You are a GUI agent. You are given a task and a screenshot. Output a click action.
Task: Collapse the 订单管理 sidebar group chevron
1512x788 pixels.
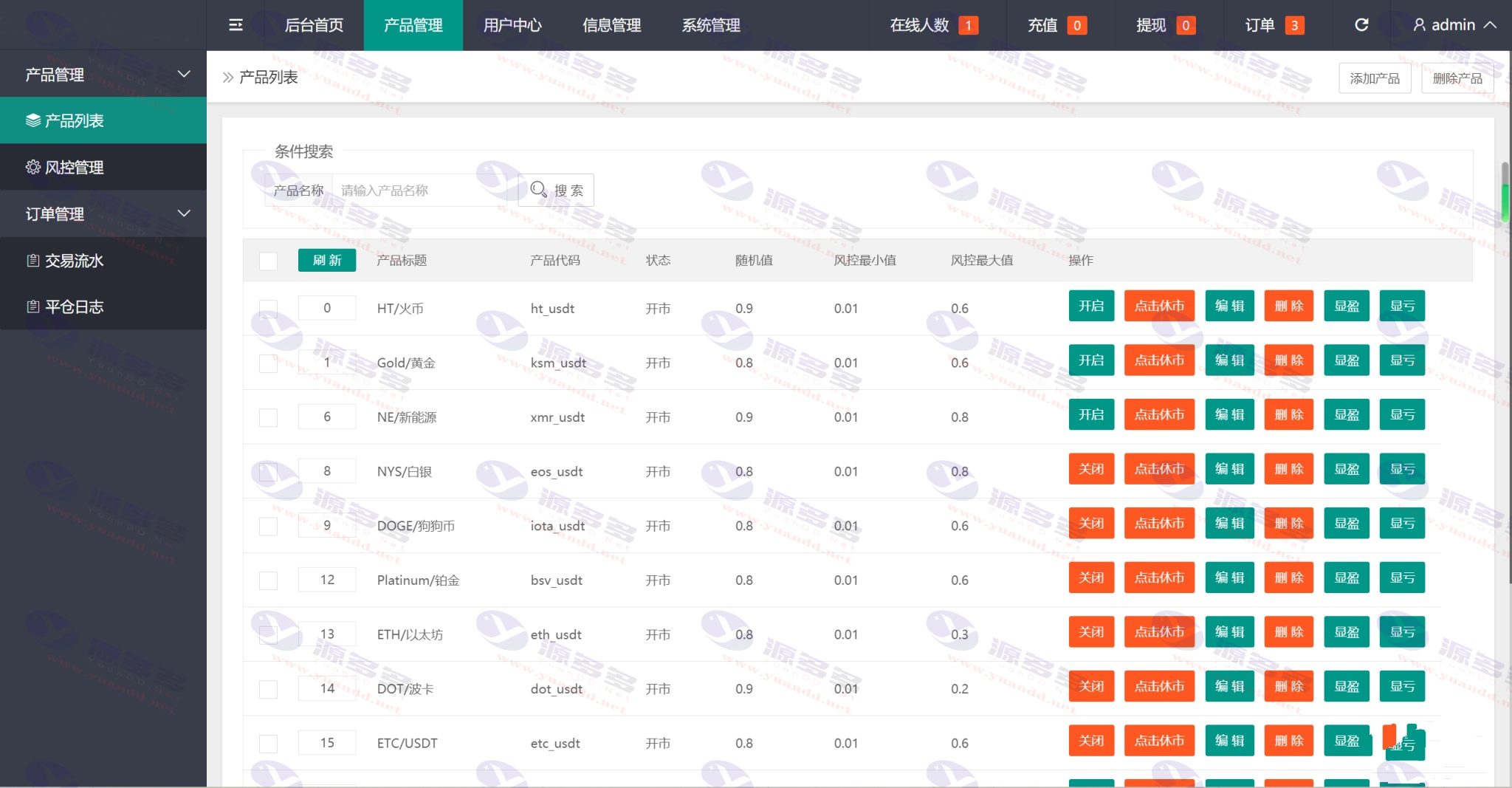point(185,213)
